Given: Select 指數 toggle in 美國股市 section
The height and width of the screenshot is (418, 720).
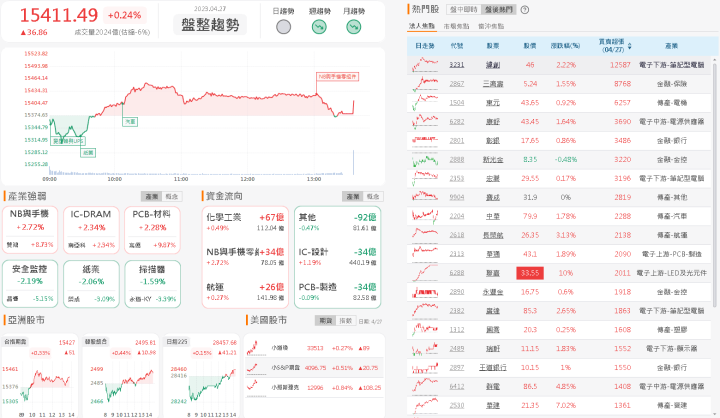Looking at the screenshot, I should tap(345, 321).
